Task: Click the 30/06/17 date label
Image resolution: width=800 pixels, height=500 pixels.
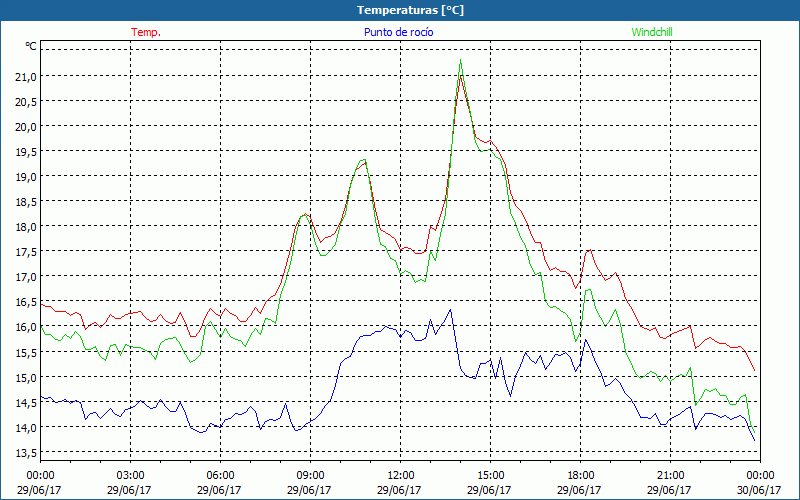Action: (759, 490)
